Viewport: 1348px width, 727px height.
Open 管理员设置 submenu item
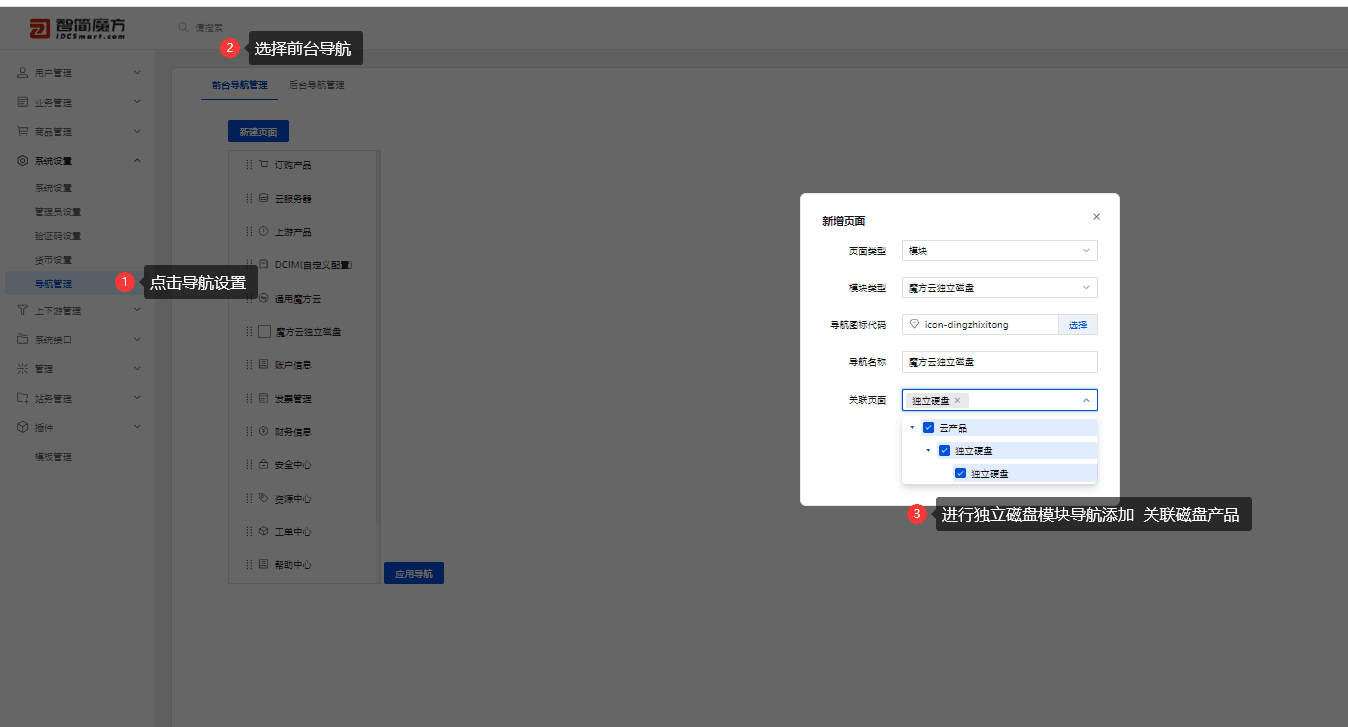coord(58,212)
